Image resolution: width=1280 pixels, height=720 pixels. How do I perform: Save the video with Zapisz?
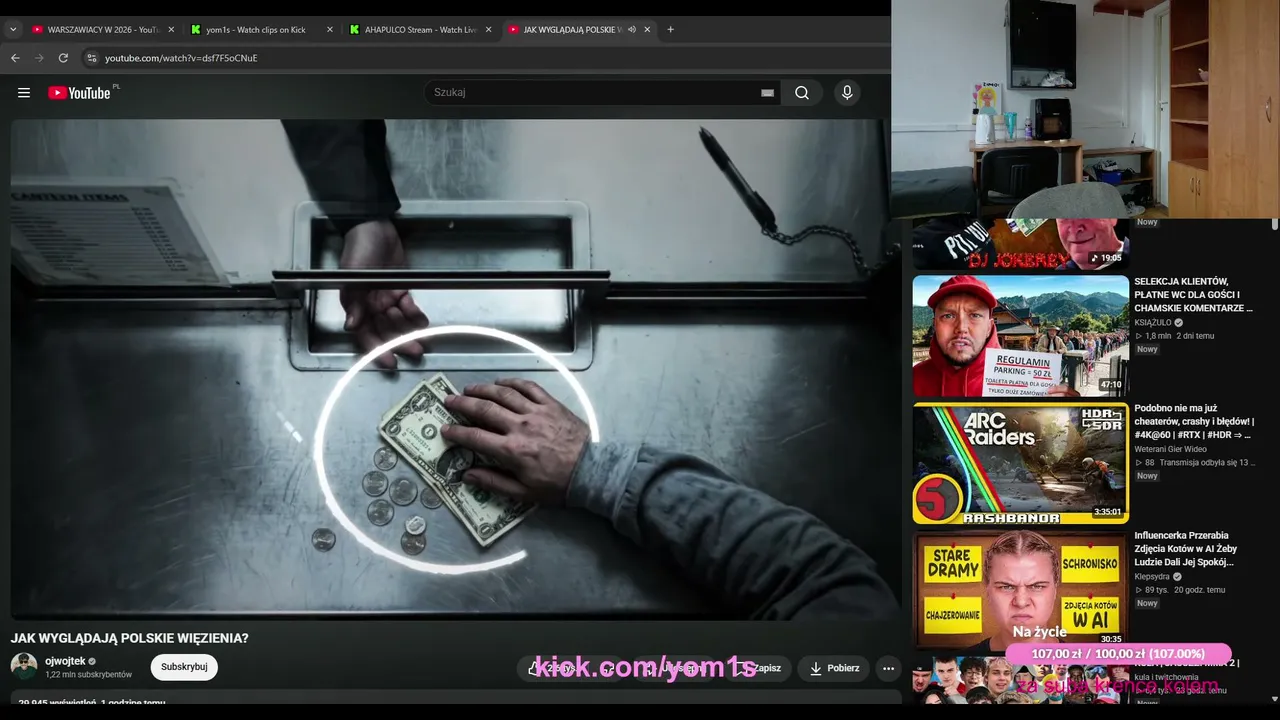click(x=759, y=668)
